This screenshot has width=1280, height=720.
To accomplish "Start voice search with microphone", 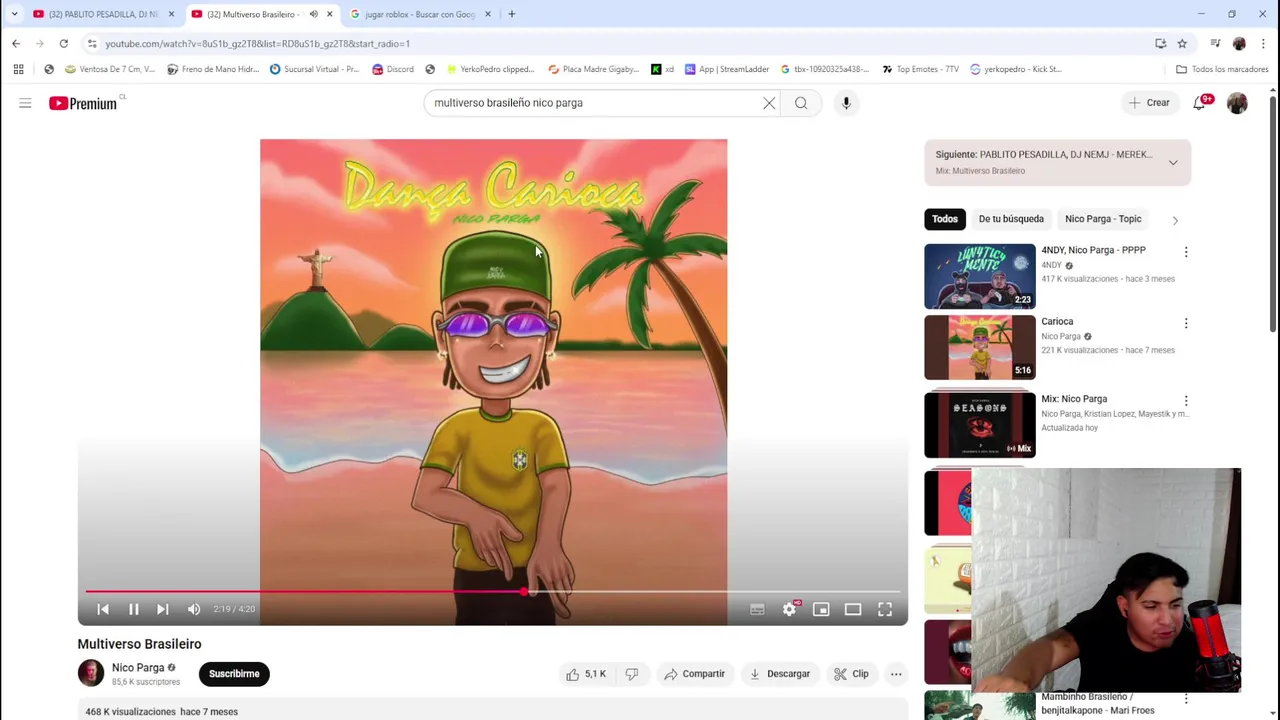I will (846, 103).
